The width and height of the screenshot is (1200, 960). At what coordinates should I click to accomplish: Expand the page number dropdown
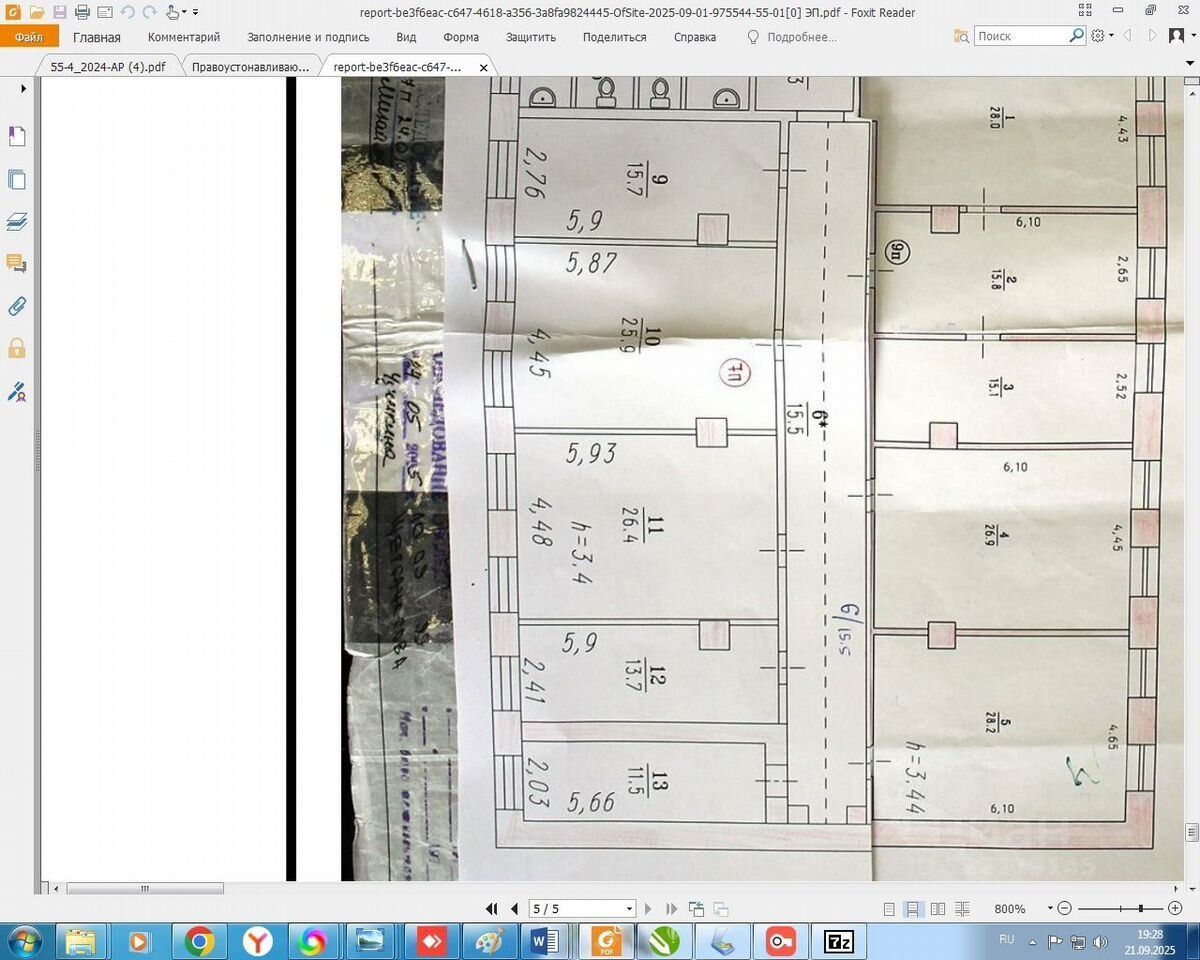(629, 909)
